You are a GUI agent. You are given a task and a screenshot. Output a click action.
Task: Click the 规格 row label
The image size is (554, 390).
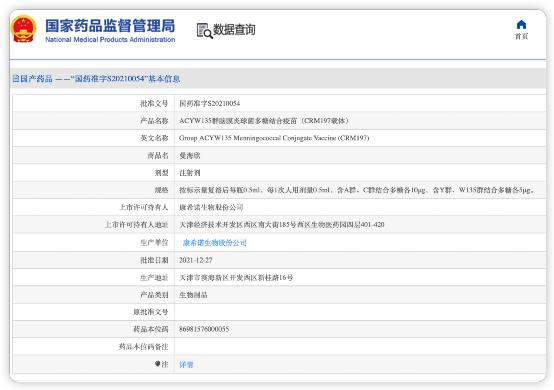(161, 190)
